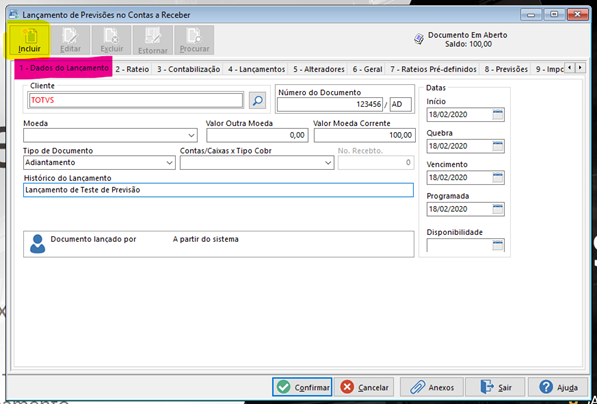
Task: Click the disabled Editar toolbar icon
Action: [70, 40]
